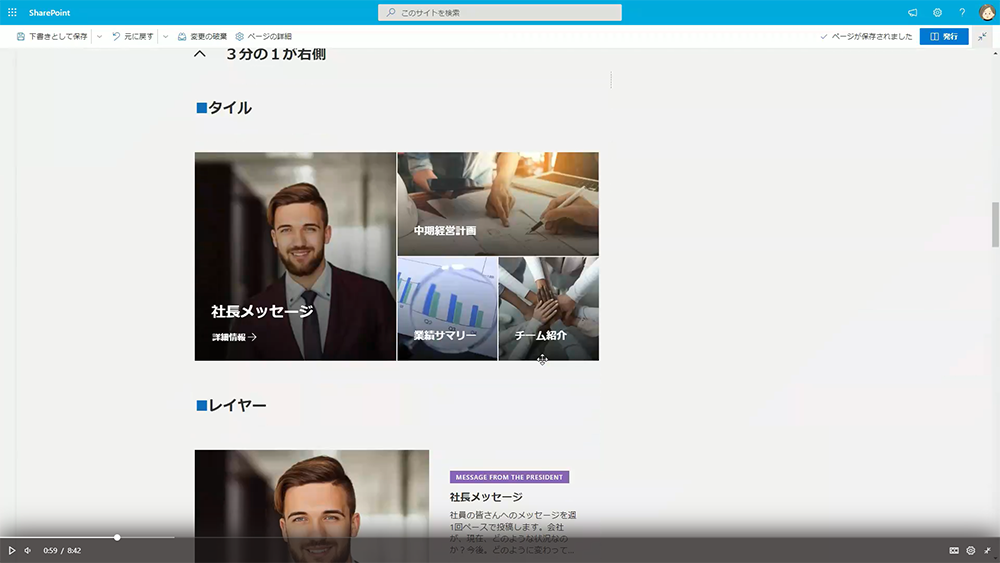Click the president photo in layer hero
This screenshot has width=1000, height=563.
[x=312, y=506]
